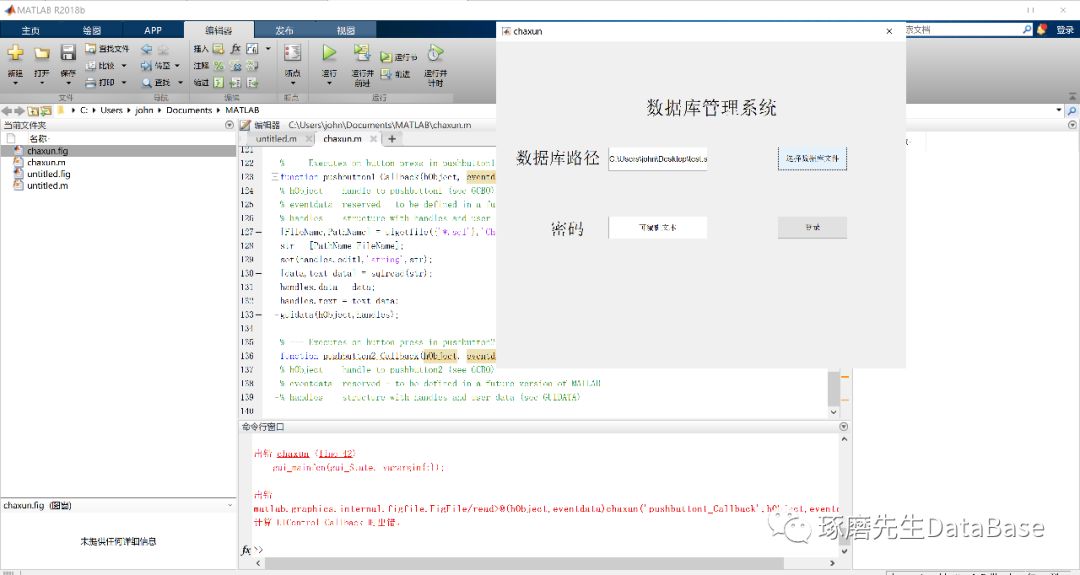The width and height of the screenshot is (1080, 575).
Task: Click 'Documents' in the address path
Action: point(189,110)
